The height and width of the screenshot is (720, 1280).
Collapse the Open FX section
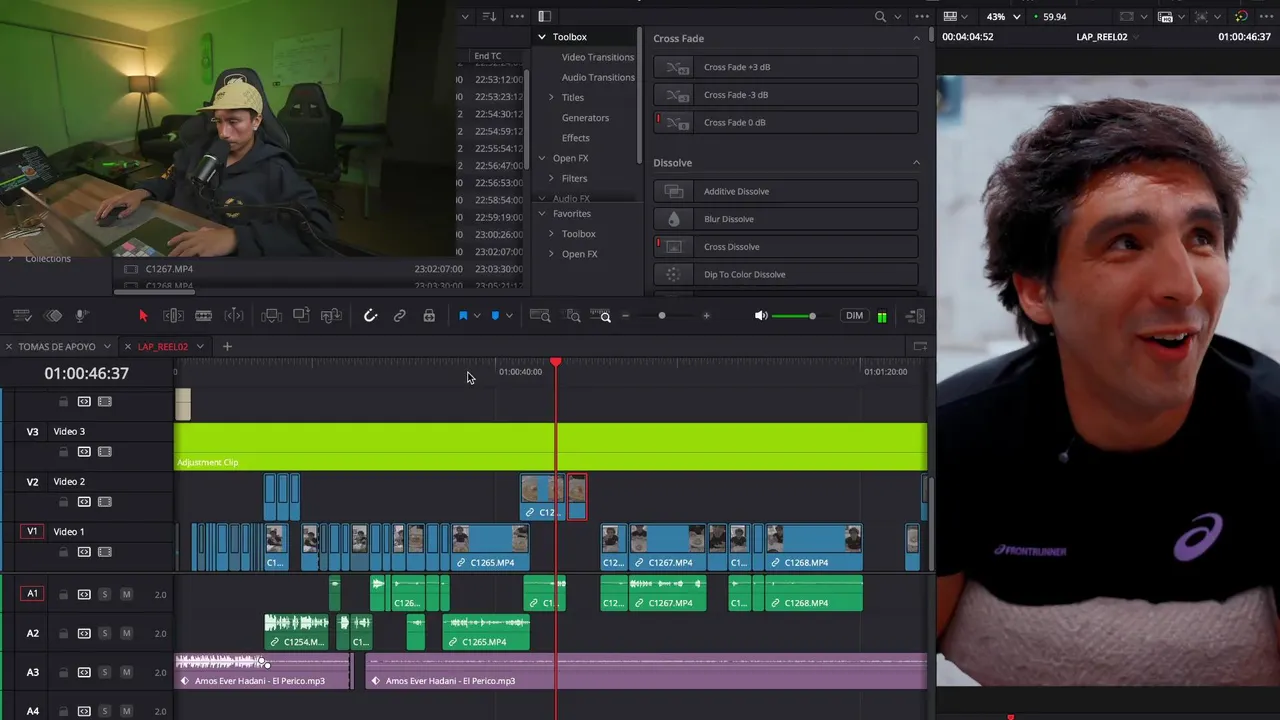(542, 158)
